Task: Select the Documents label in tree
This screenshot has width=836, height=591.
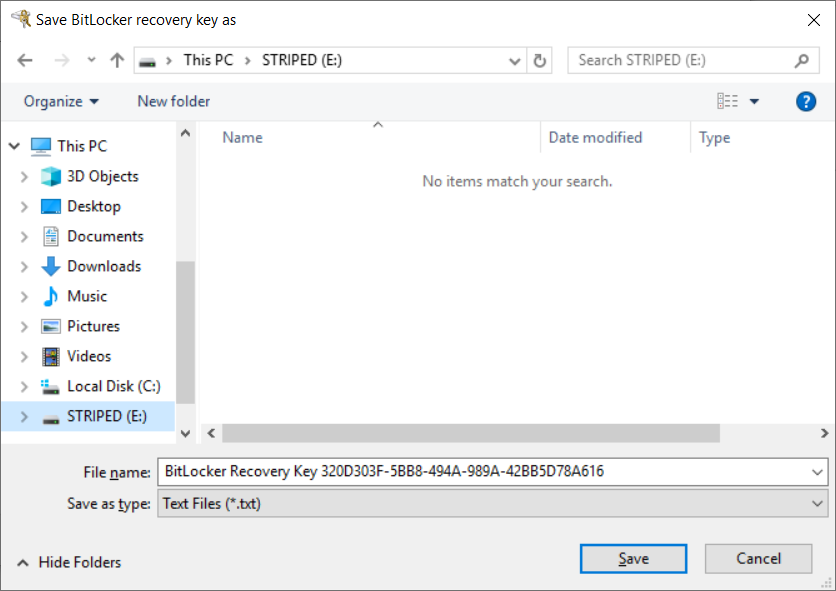Action: click(105, 236)
